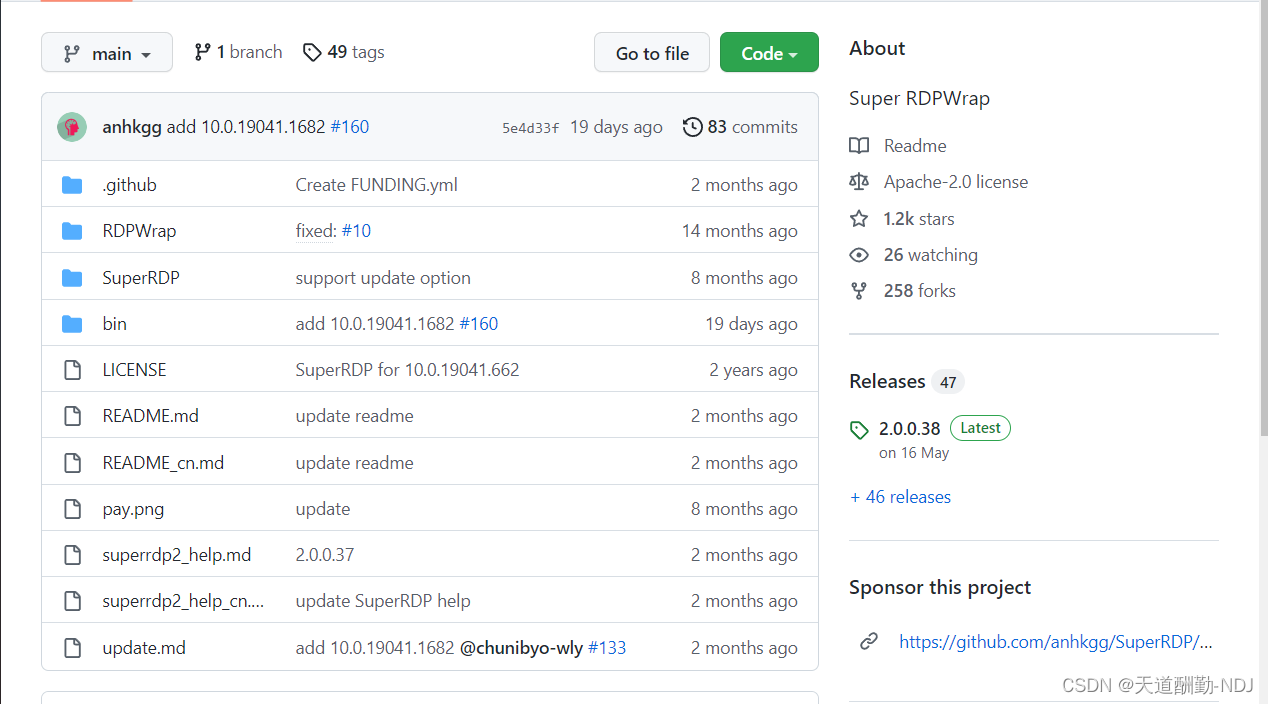View the 1.2k stars link
Image resolution: width=1268 pixels, height=704 pixels.
point(919,219)
